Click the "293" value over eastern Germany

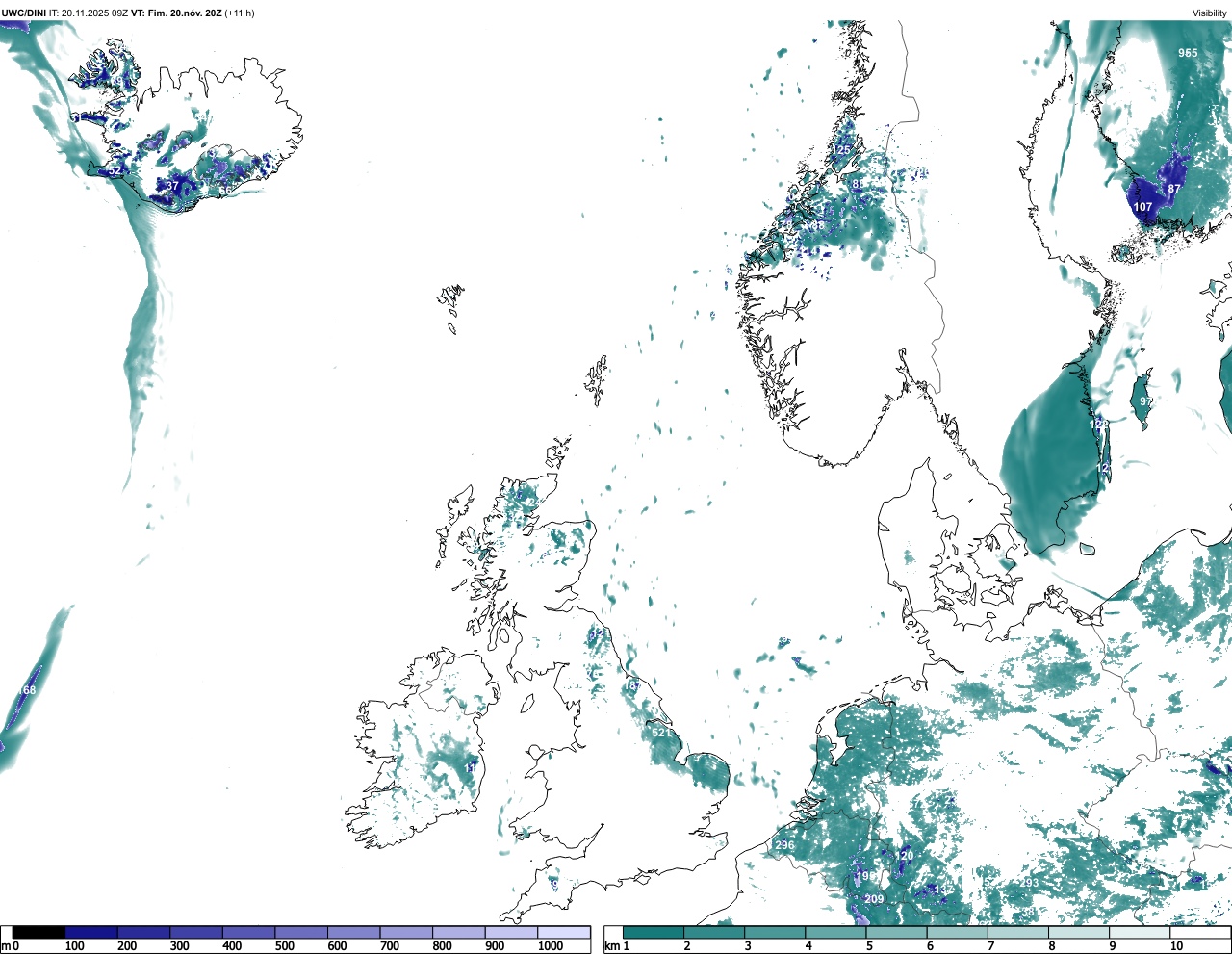click(x=1029, y=883)
